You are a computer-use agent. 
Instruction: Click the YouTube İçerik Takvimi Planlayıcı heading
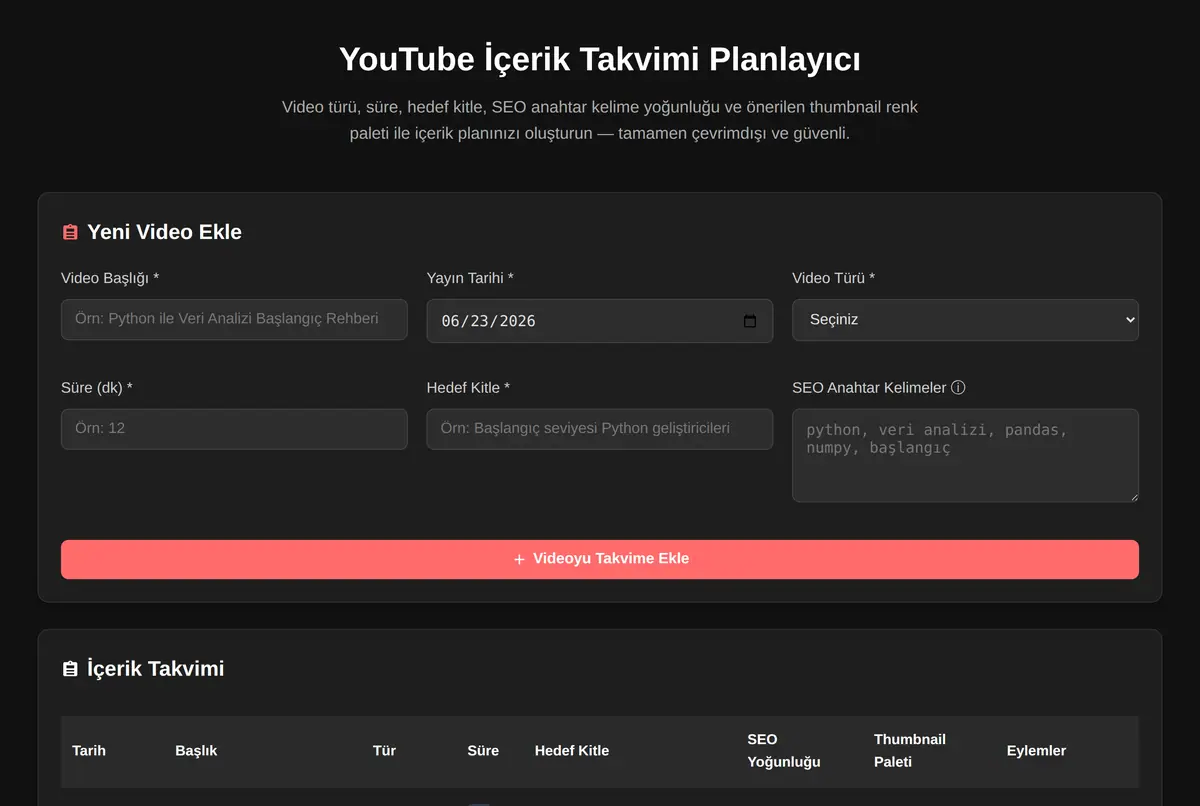(600, 59)
